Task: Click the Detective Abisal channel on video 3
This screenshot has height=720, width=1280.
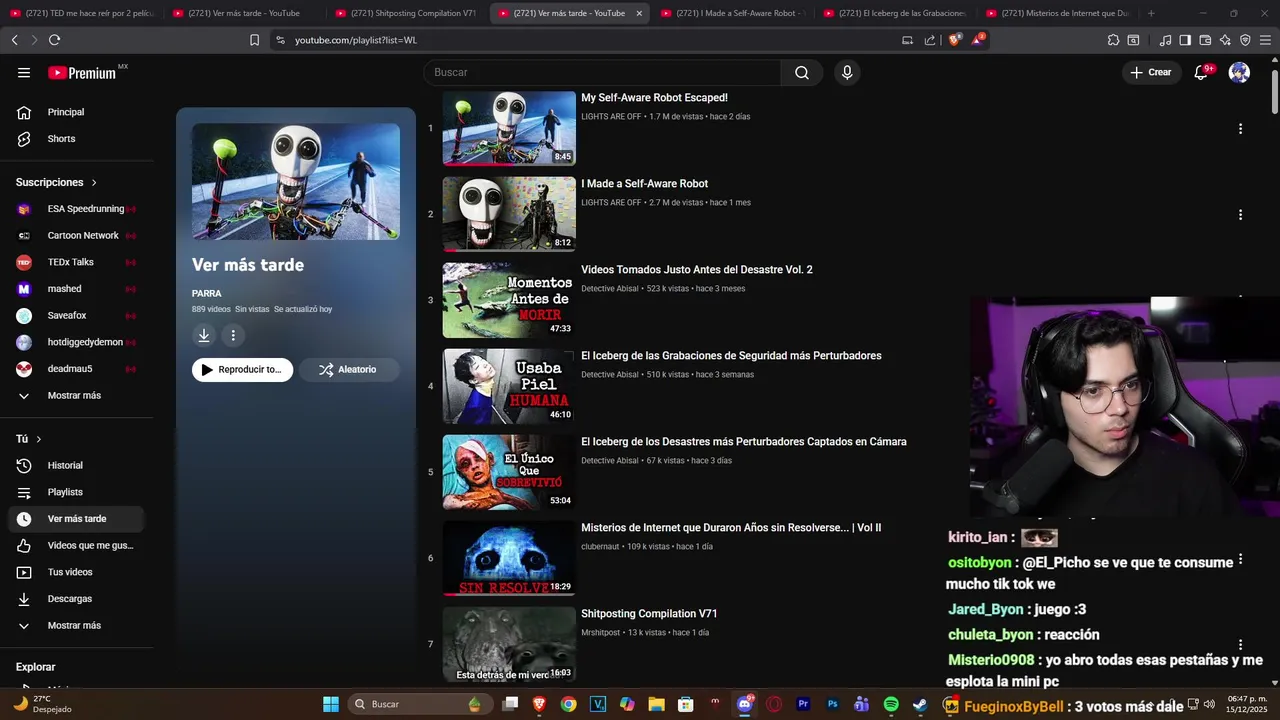Action: point(609,289)
